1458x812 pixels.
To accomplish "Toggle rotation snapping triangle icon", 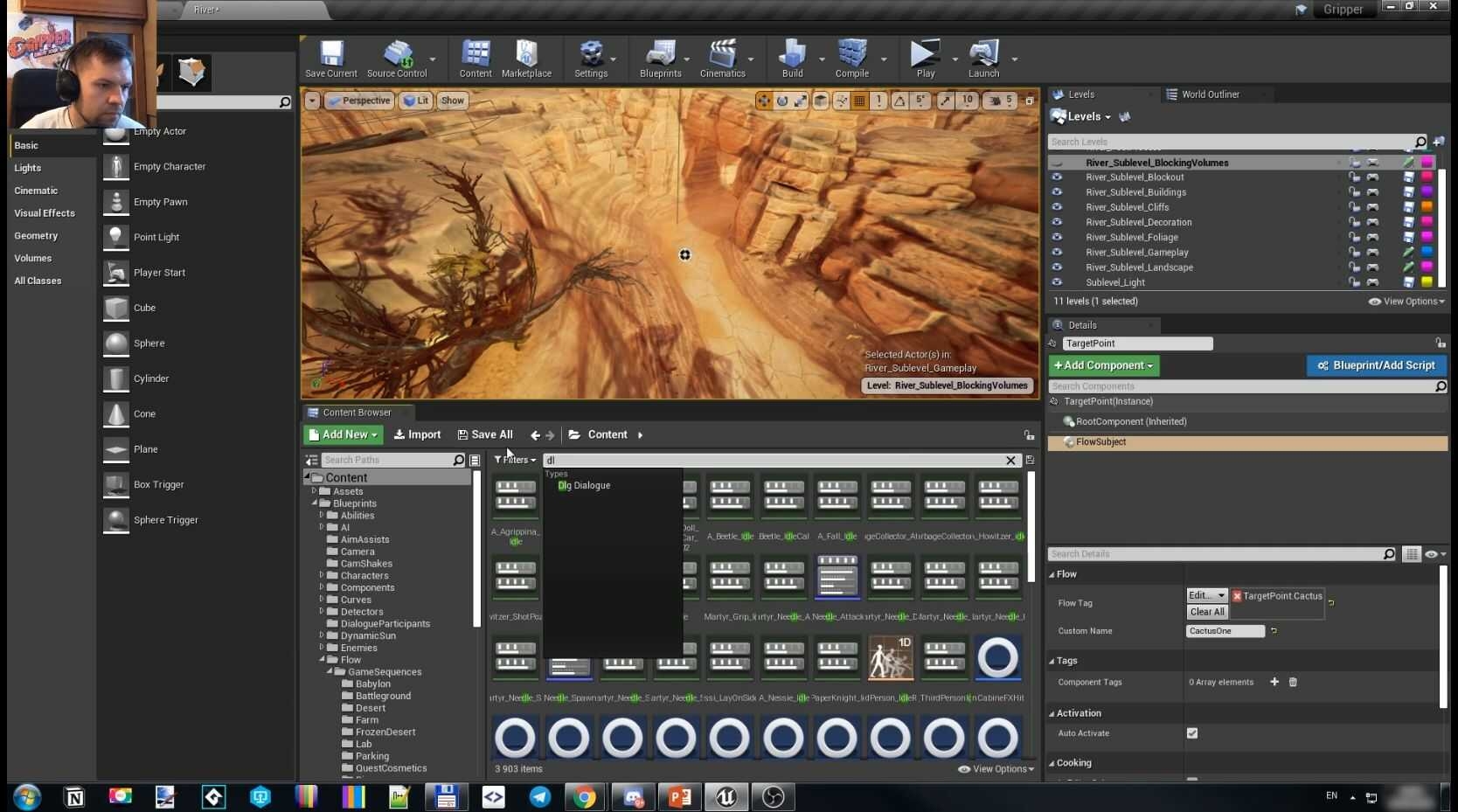I will [x=899, y=101].
